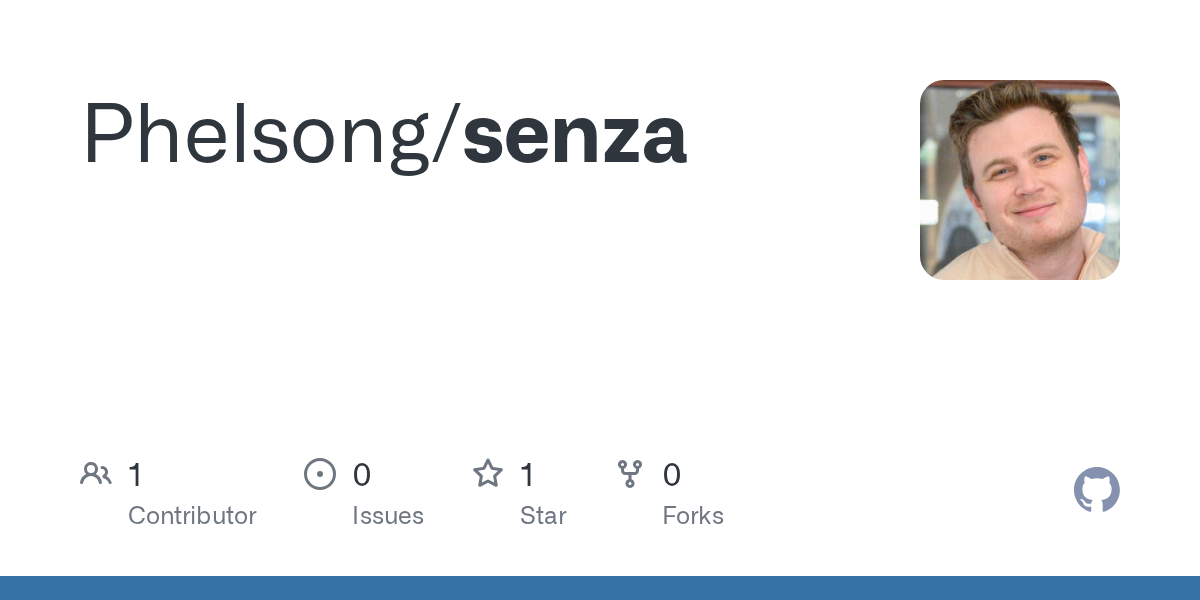
Task: Click the contributor count number 1
Action: 135,475
